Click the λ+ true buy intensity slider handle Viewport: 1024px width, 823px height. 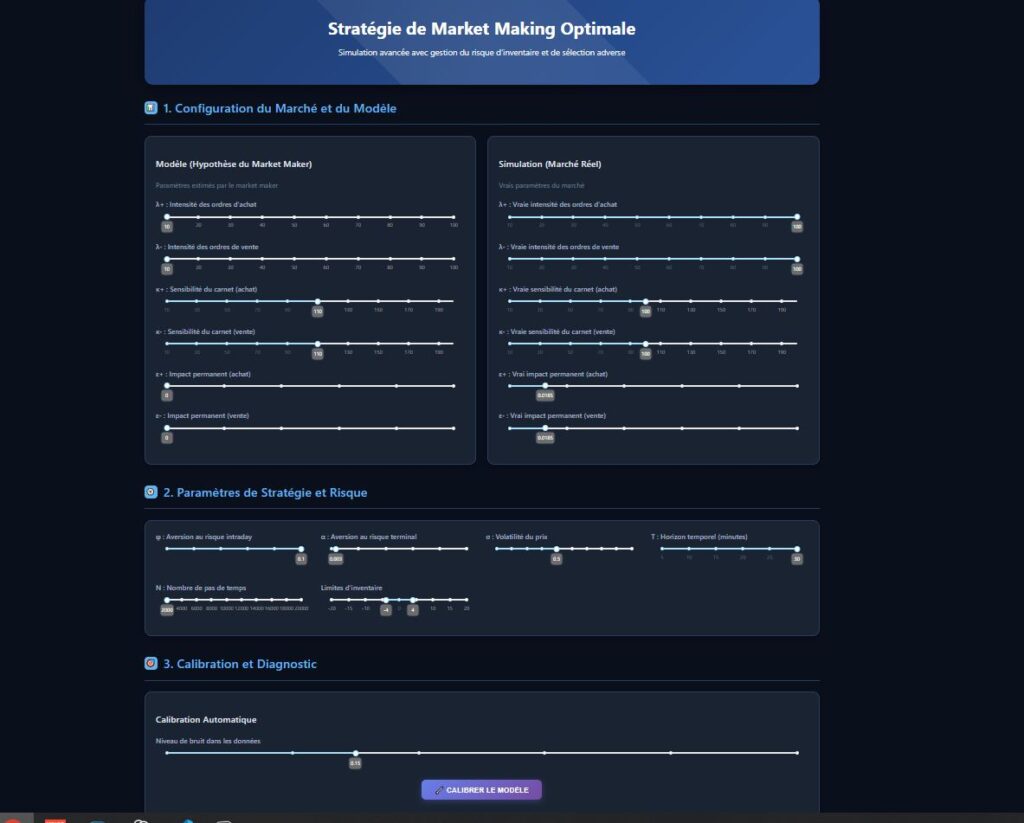797,216
